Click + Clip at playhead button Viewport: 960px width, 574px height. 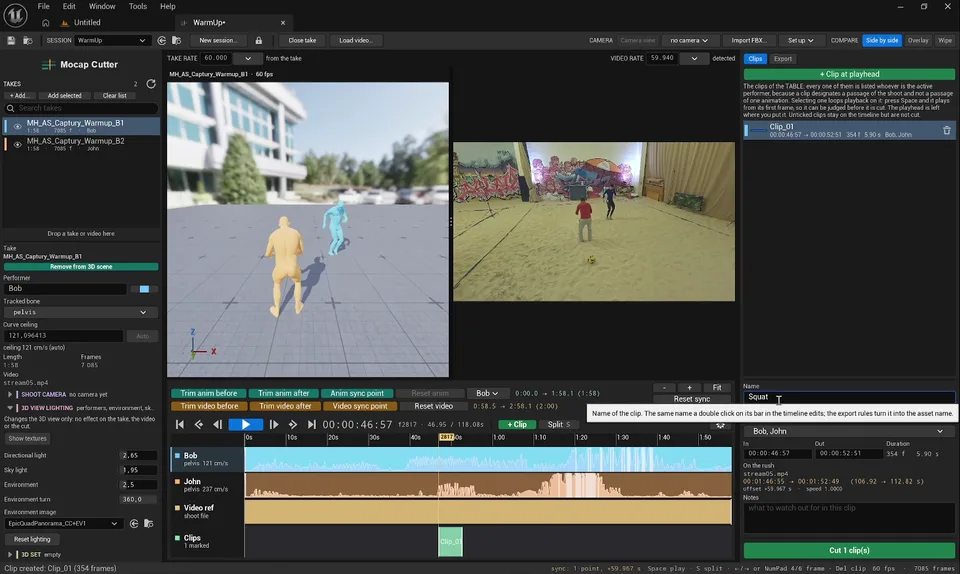pyautogui.click(x=849, y=74)
